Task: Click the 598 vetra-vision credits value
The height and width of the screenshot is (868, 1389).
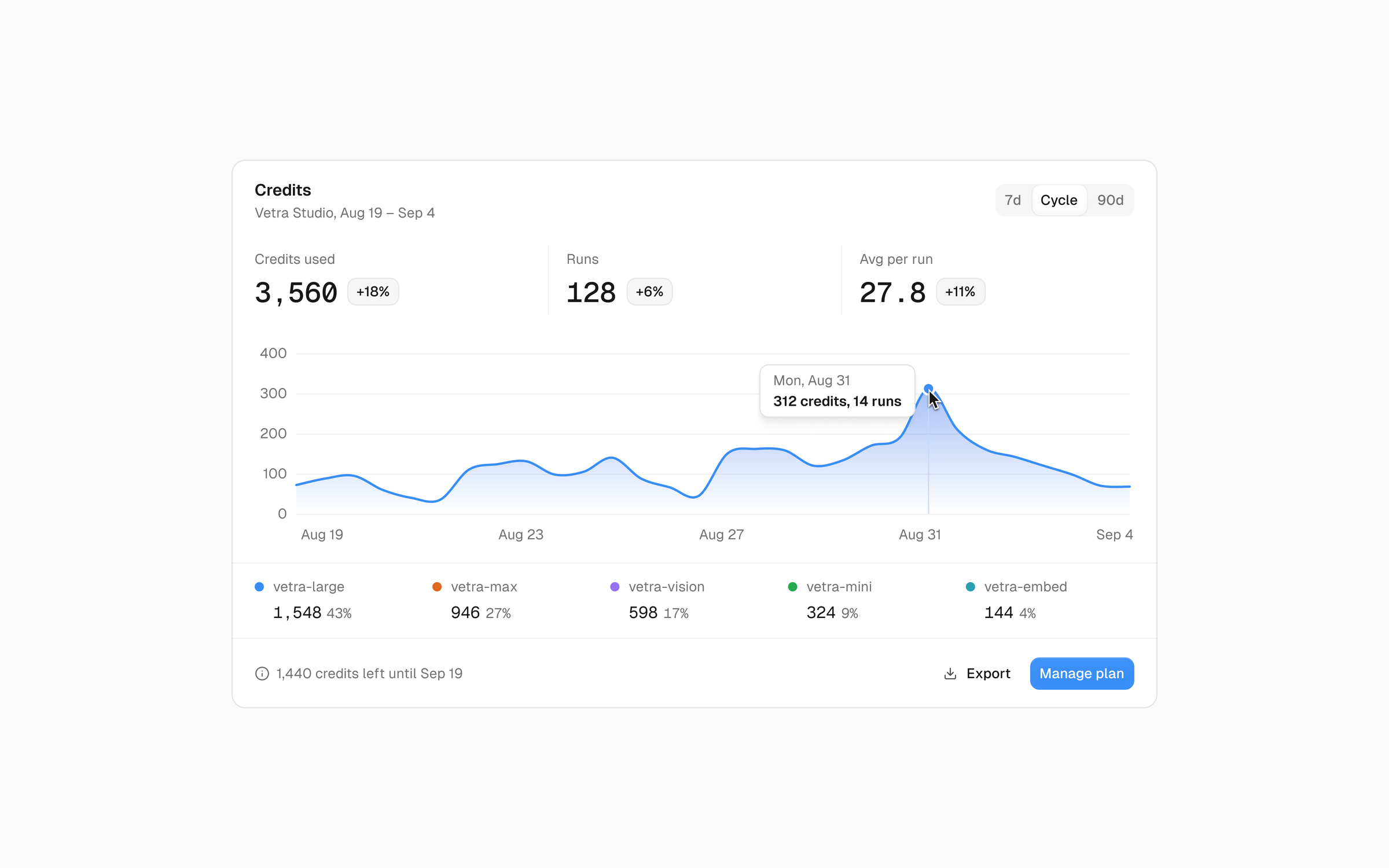Action: pyautogui.click(x=642, y=612)
